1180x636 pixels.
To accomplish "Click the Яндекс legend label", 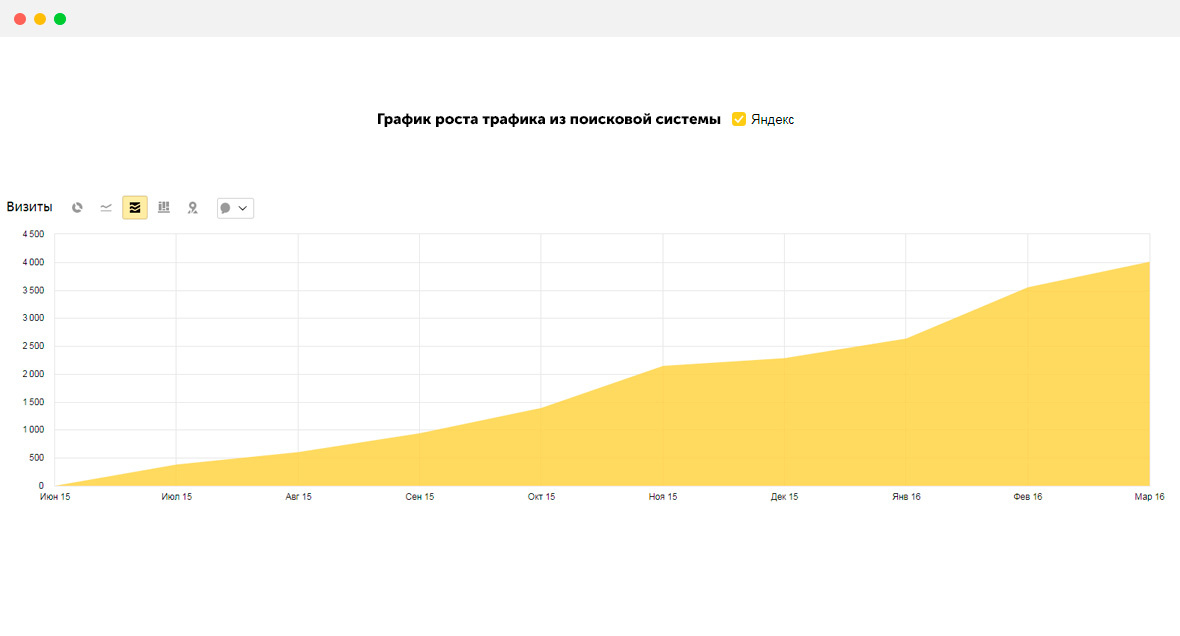I will (772, 120).
